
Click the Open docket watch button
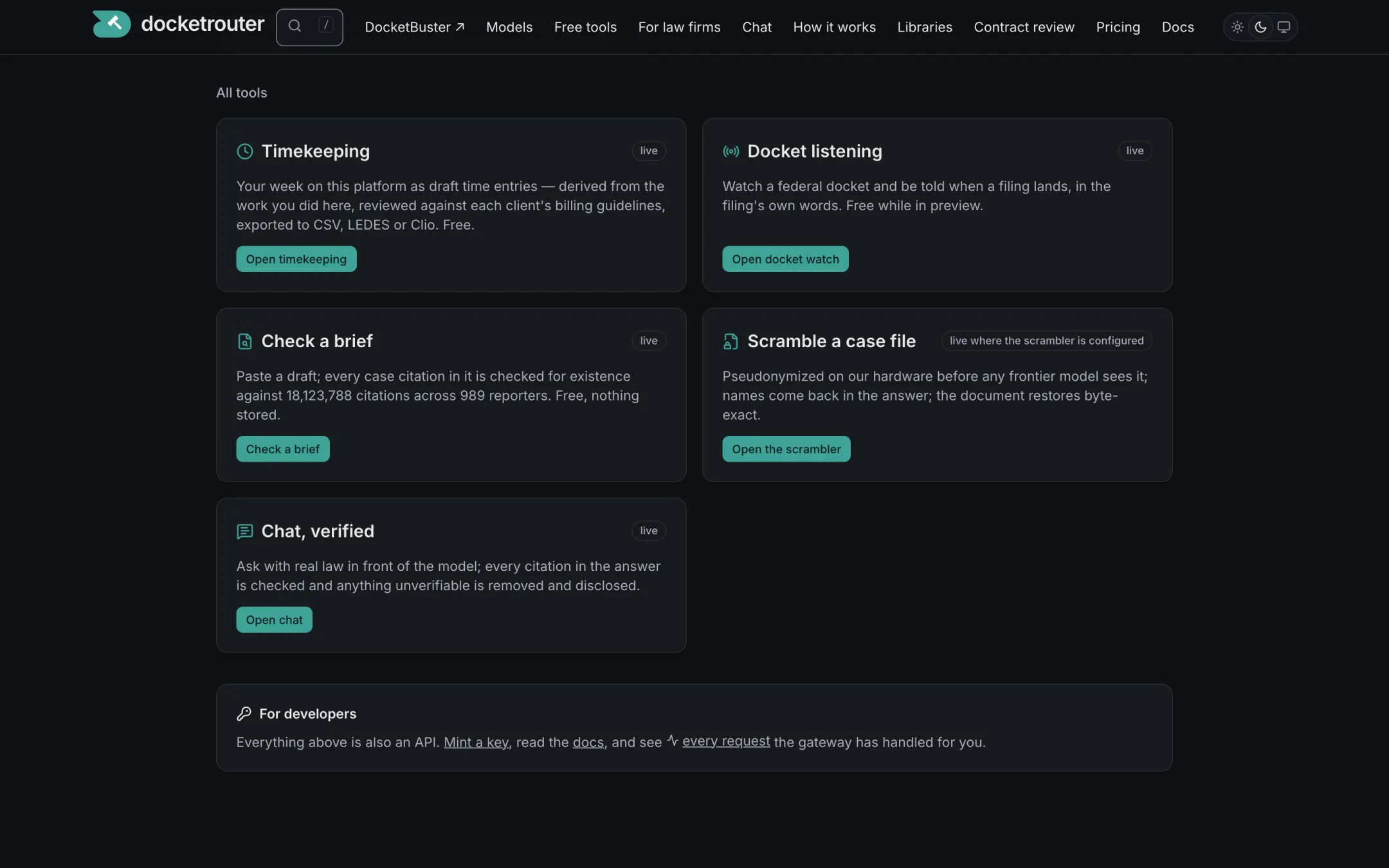click(785, 259)
